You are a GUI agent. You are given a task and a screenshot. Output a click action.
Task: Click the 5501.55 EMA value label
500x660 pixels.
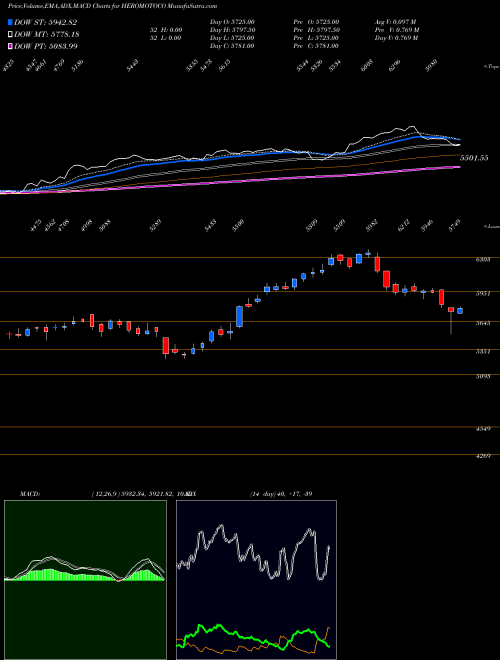click(474, 158)
